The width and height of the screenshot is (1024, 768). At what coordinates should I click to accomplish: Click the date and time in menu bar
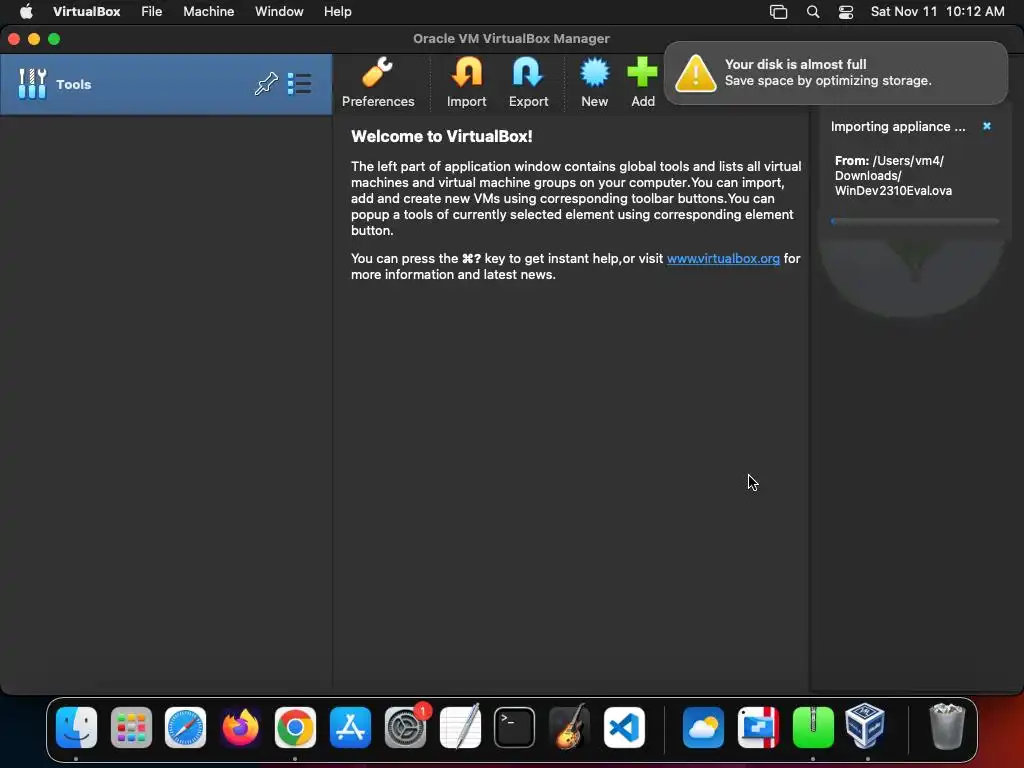point(937,12)
